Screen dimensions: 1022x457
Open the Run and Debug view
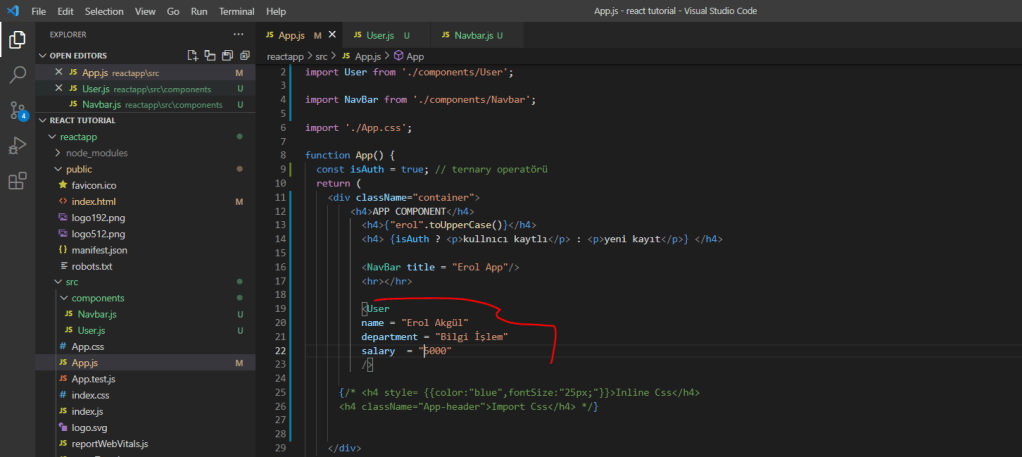coord(17,146)
